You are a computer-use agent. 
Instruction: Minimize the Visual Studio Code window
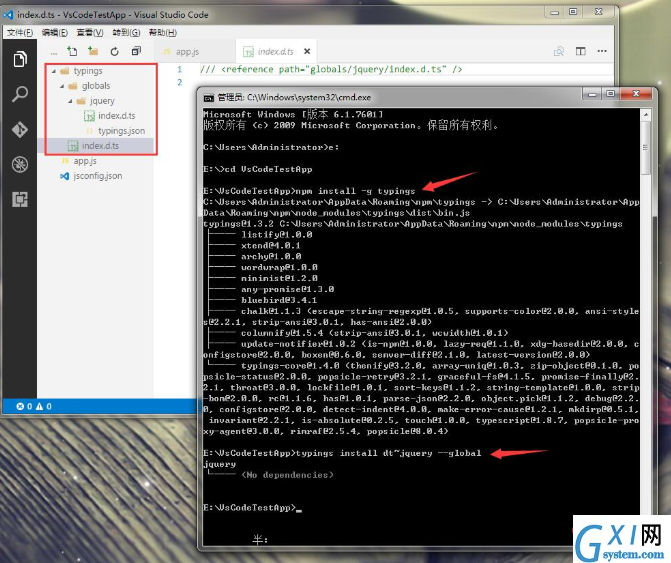tap(555, 12)
